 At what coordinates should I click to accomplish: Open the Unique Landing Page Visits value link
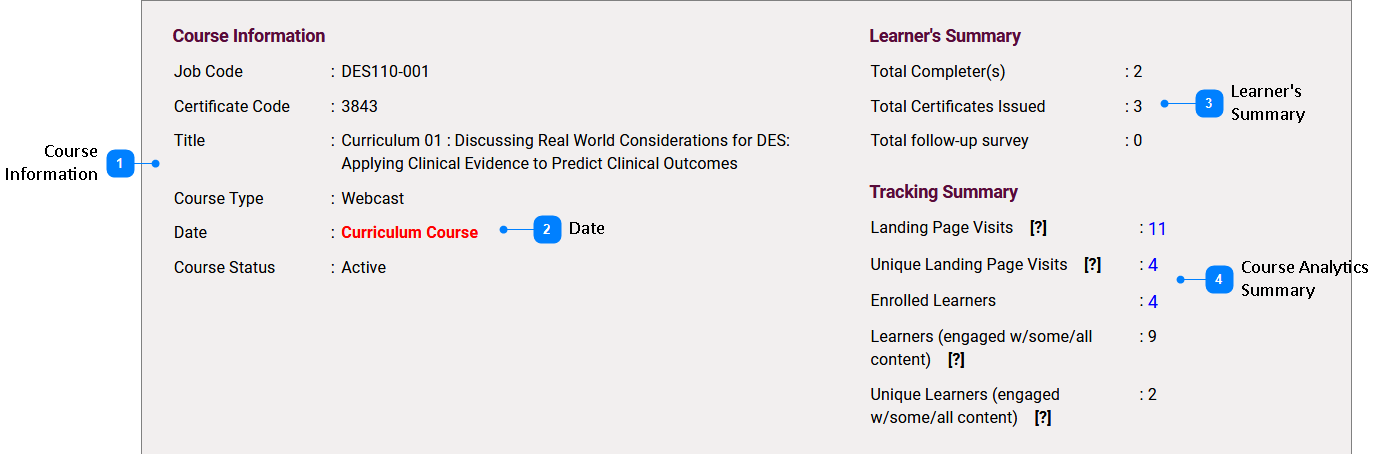coord(1153,265)
